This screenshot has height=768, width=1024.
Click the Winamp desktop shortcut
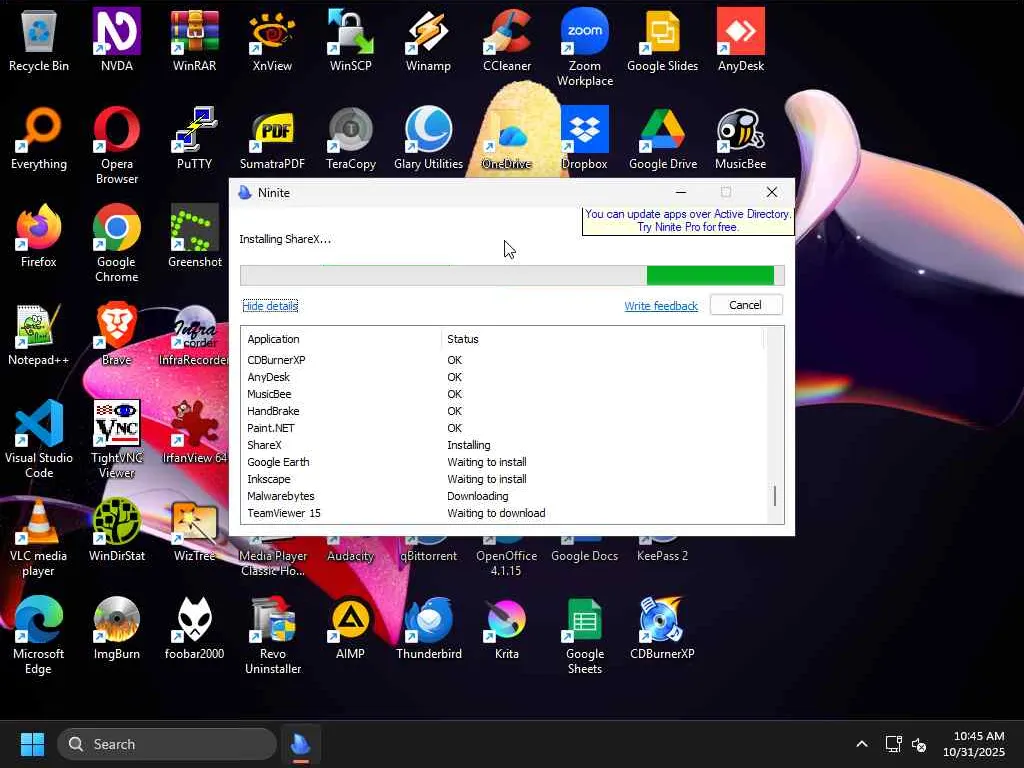click(428, 40)
